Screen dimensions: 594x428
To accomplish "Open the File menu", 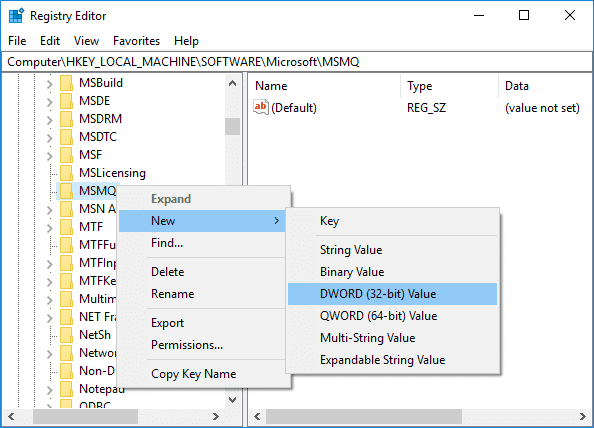I will (x=17, y=41).
